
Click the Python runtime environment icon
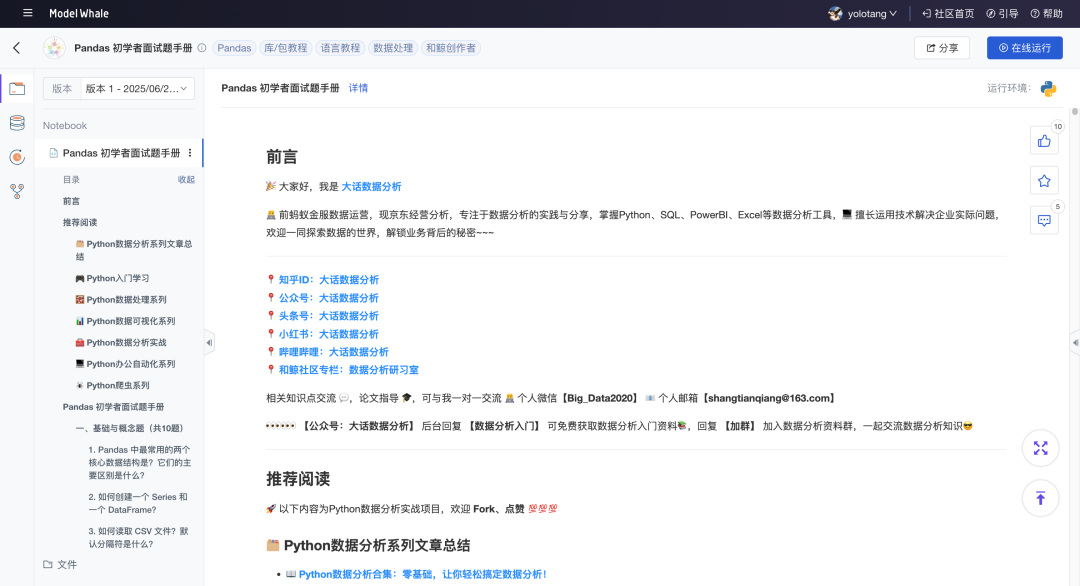pos(1048,88)
